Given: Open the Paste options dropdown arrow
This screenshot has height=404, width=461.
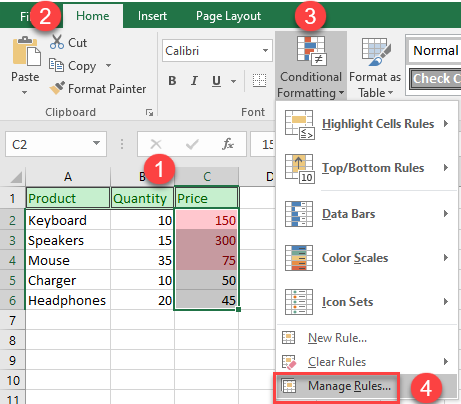Looking at the screenshot, I should click(x=24, y=92).
